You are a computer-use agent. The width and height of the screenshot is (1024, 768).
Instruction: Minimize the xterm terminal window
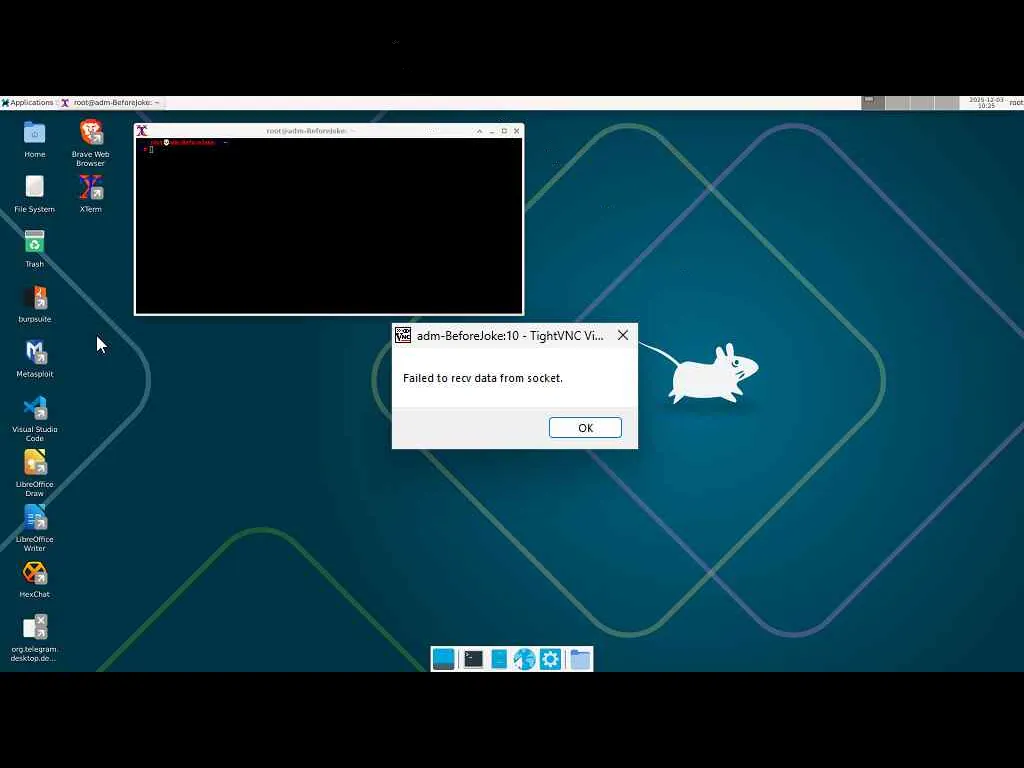click(x=492, y=131)
